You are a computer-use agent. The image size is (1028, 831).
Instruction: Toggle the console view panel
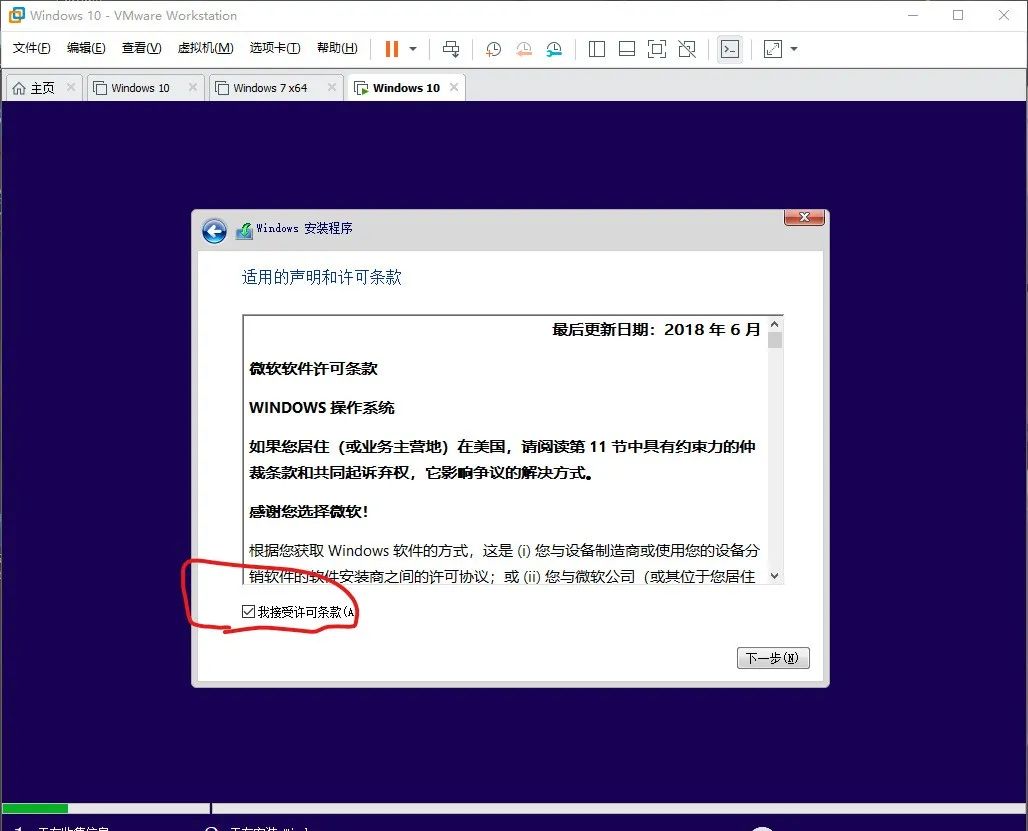[728, 48]
